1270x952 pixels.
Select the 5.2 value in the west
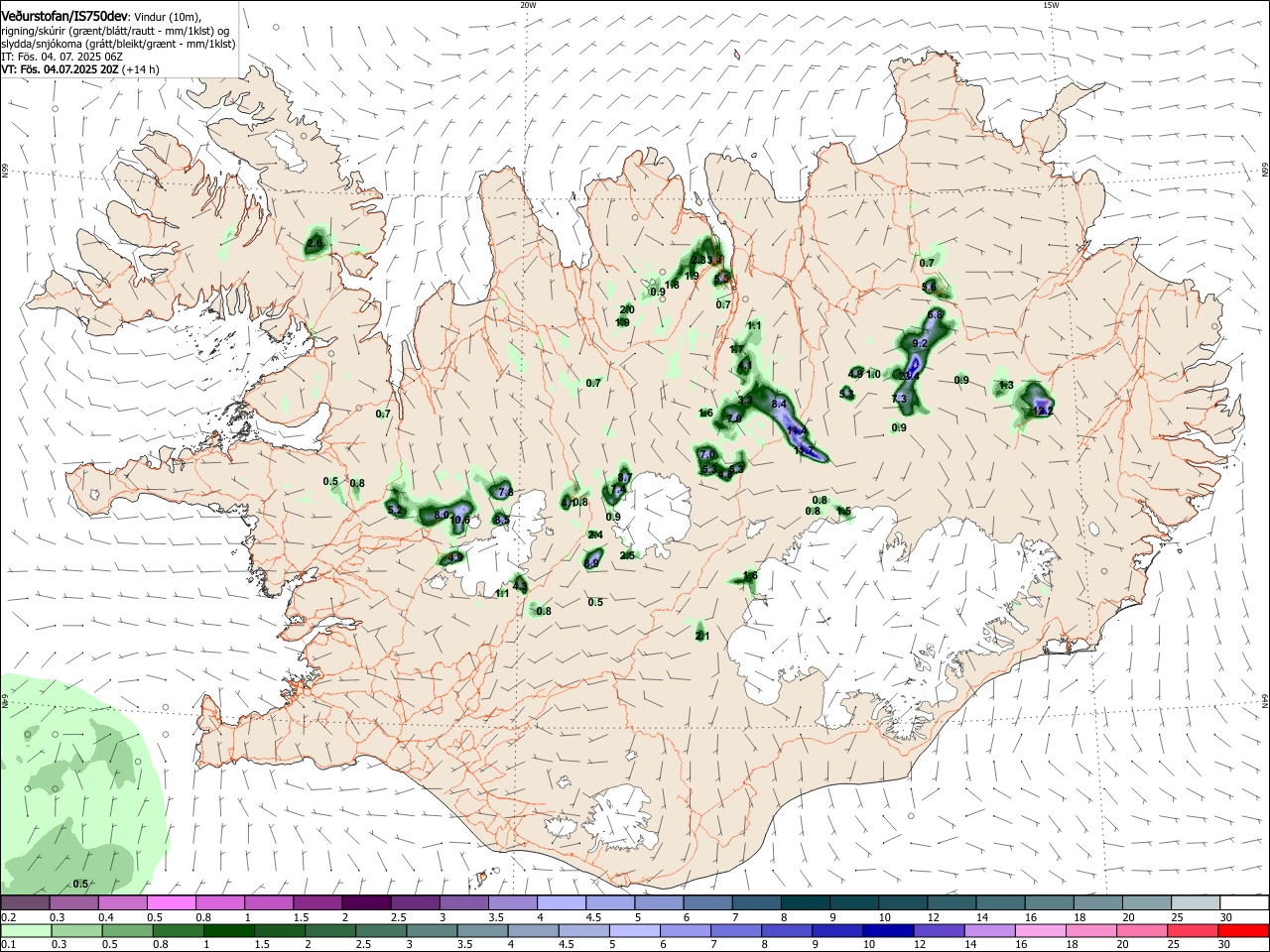pyautogui.click(x=395, y=510)
